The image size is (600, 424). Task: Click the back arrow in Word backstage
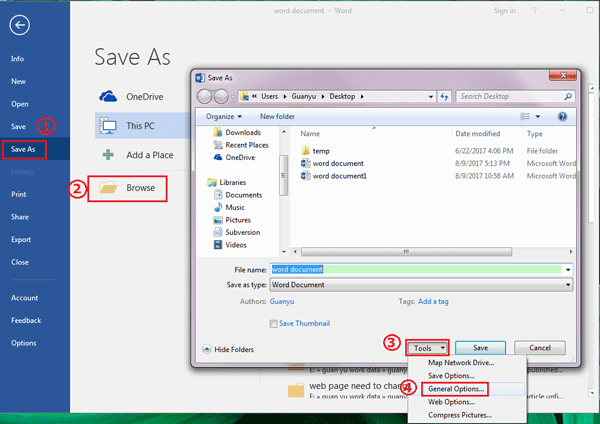point(20,25)
